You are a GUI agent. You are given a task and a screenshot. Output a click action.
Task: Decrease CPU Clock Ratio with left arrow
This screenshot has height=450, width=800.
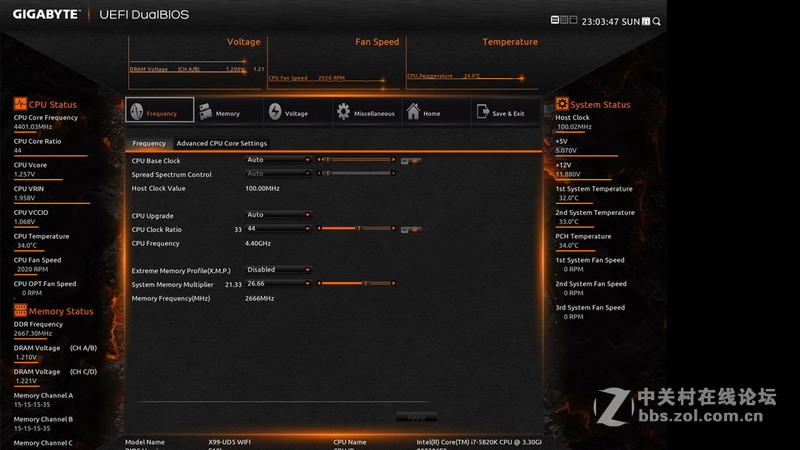tap(319, 228)
